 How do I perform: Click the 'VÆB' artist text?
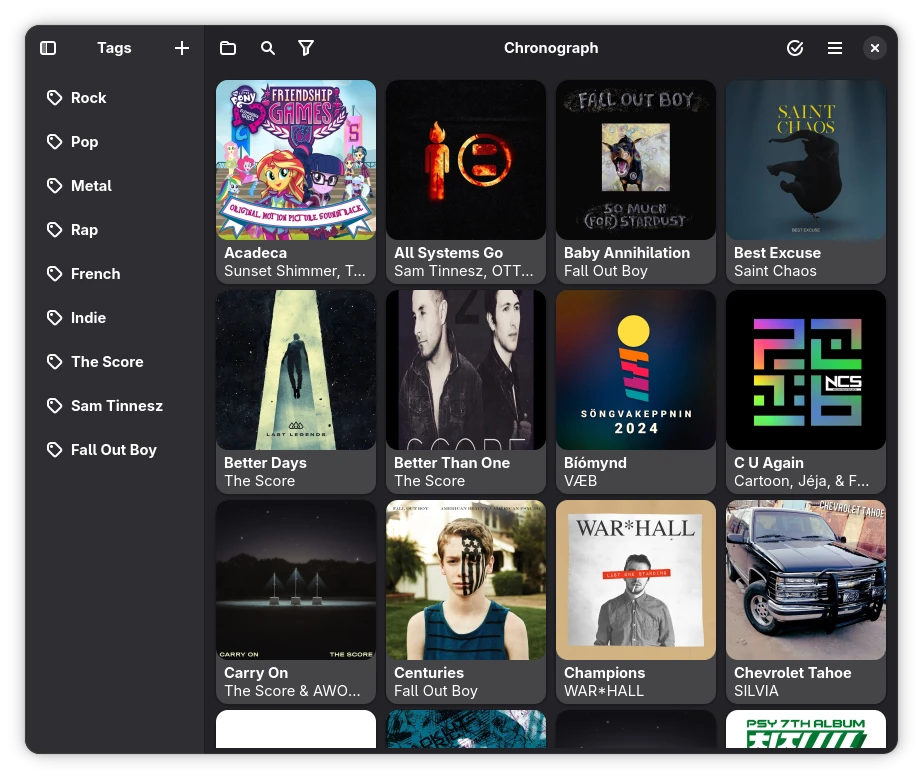(x=580, y=481)
